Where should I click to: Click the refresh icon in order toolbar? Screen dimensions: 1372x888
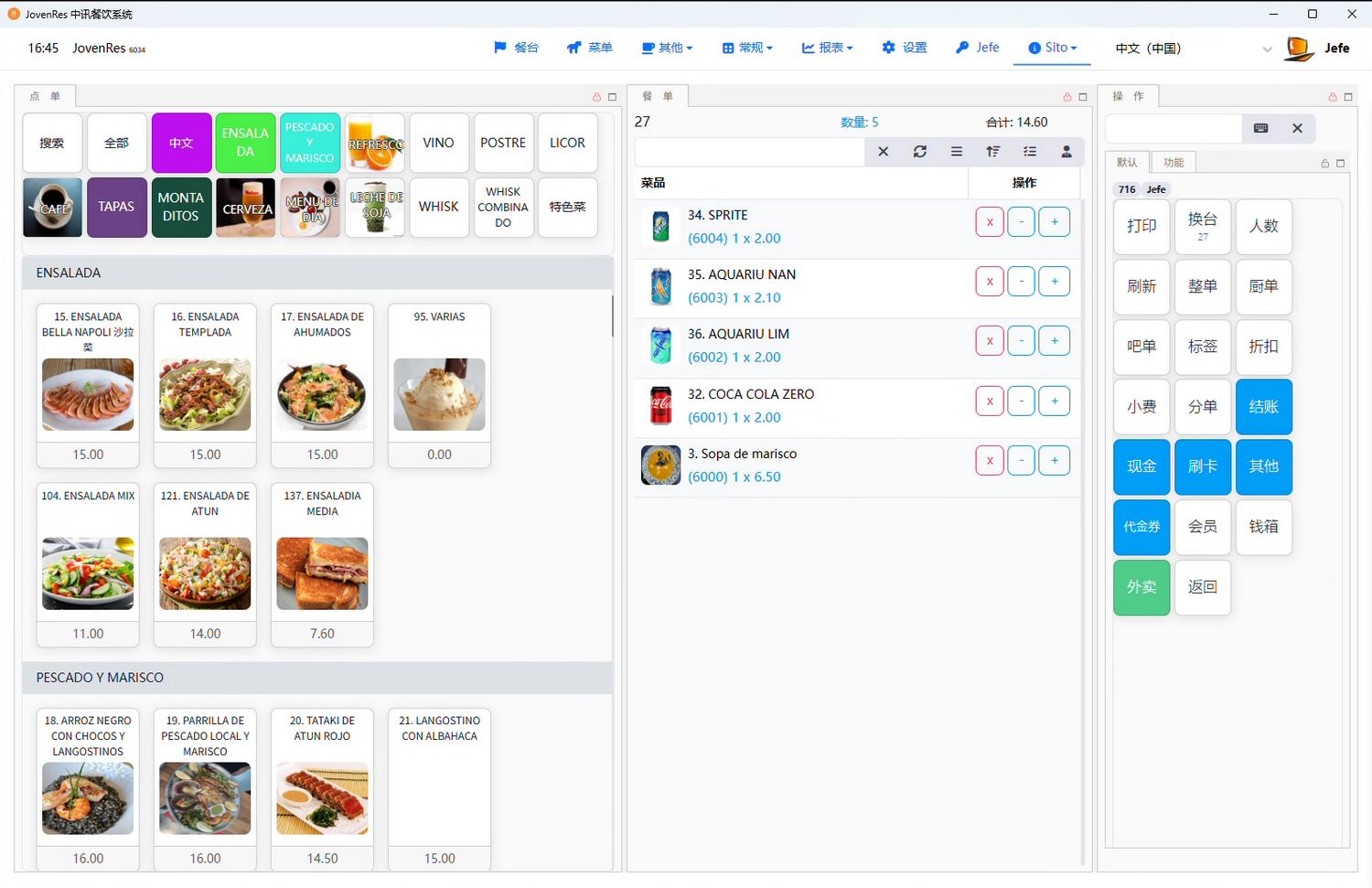tap(919, 152)
